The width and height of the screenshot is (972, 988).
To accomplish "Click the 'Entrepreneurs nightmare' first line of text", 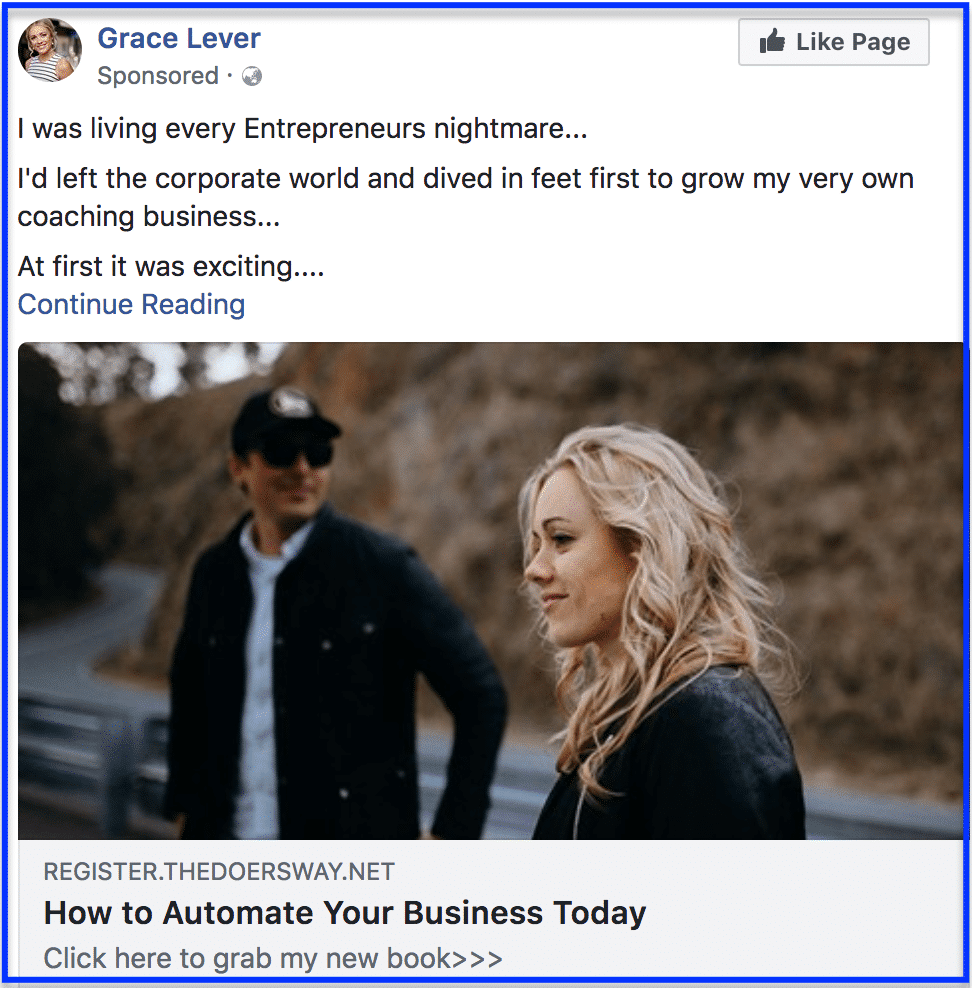I will coord(302,129).
